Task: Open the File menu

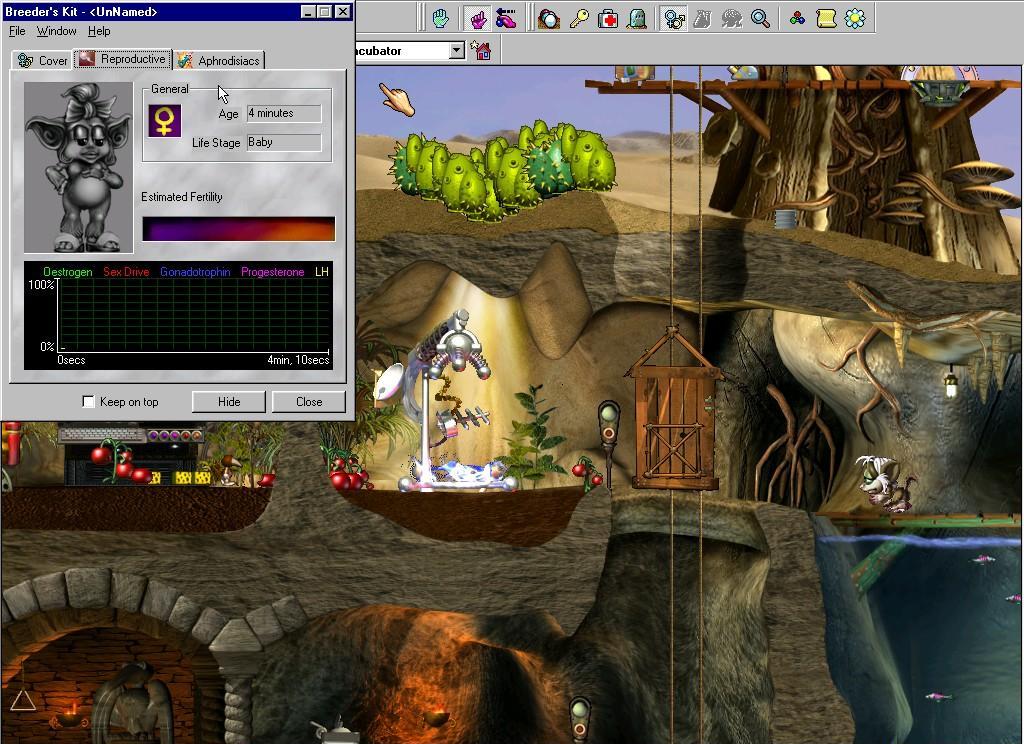Action: (x=17, y=31)
